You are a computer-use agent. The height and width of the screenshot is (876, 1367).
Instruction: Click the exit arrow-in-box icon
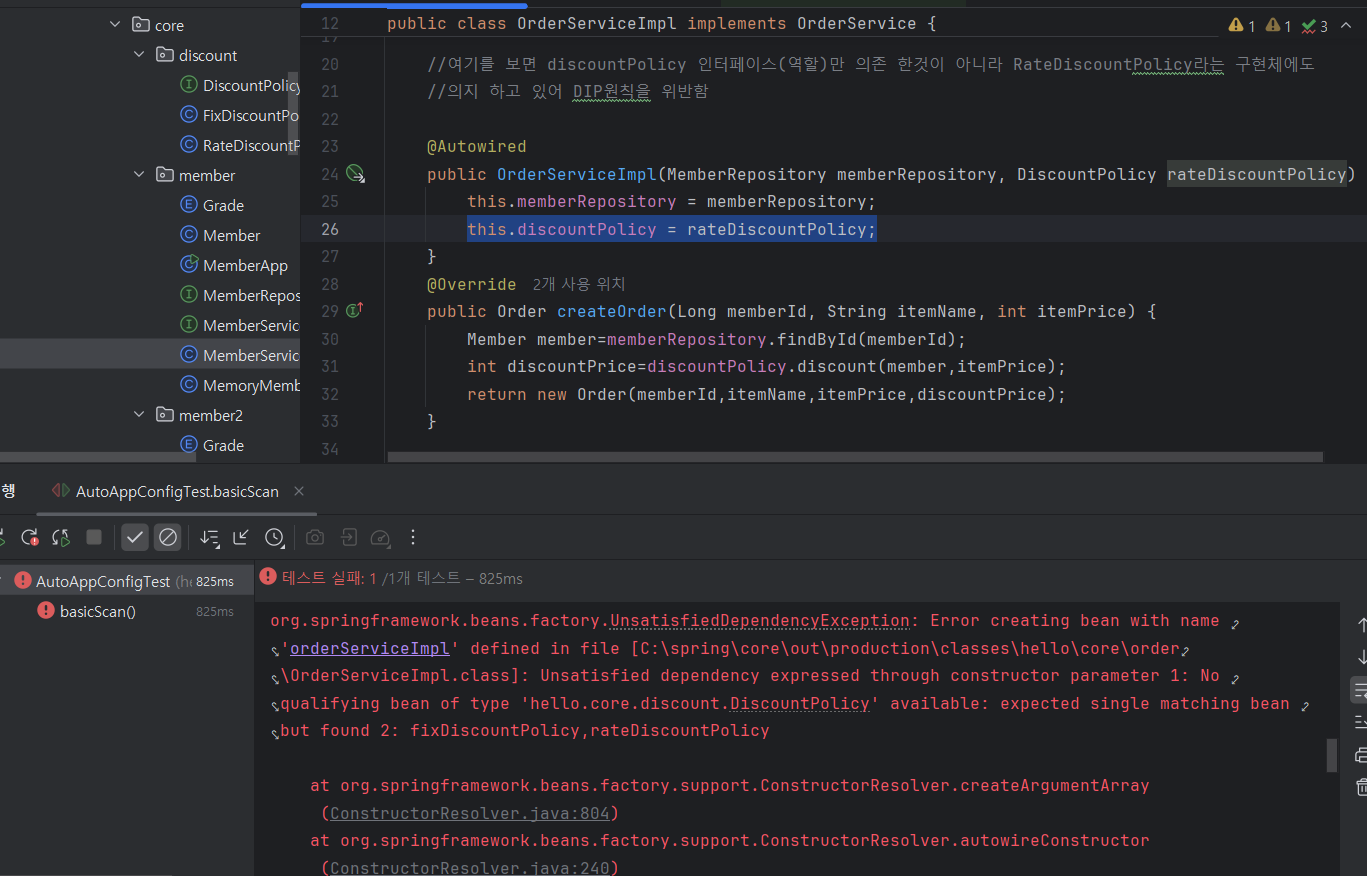point(348,537)
